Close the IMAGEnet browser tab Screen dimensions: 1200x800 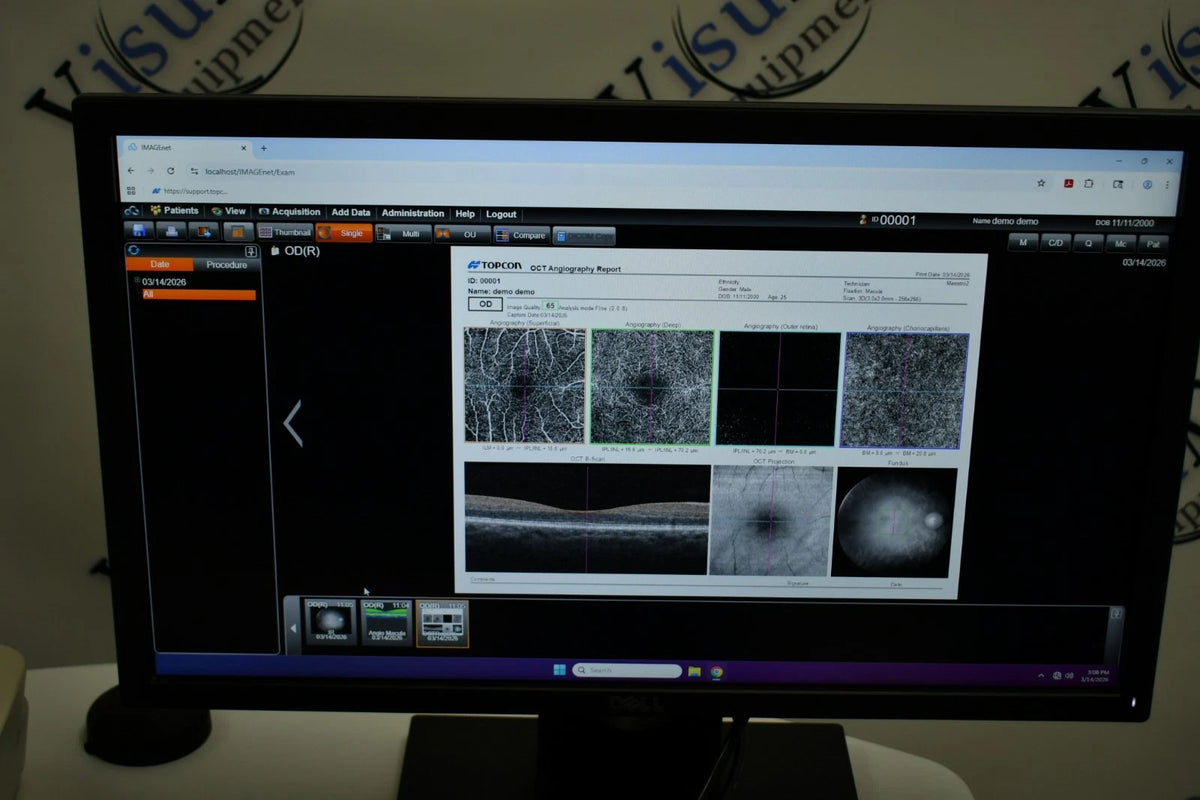pos(243,148)
